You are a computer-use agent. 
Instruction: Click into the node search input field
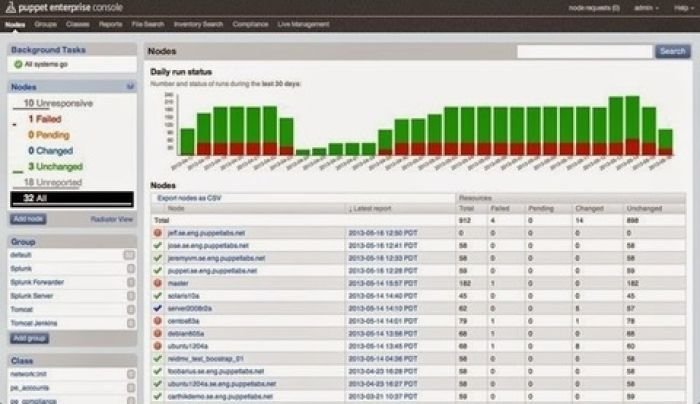(584, 51)
